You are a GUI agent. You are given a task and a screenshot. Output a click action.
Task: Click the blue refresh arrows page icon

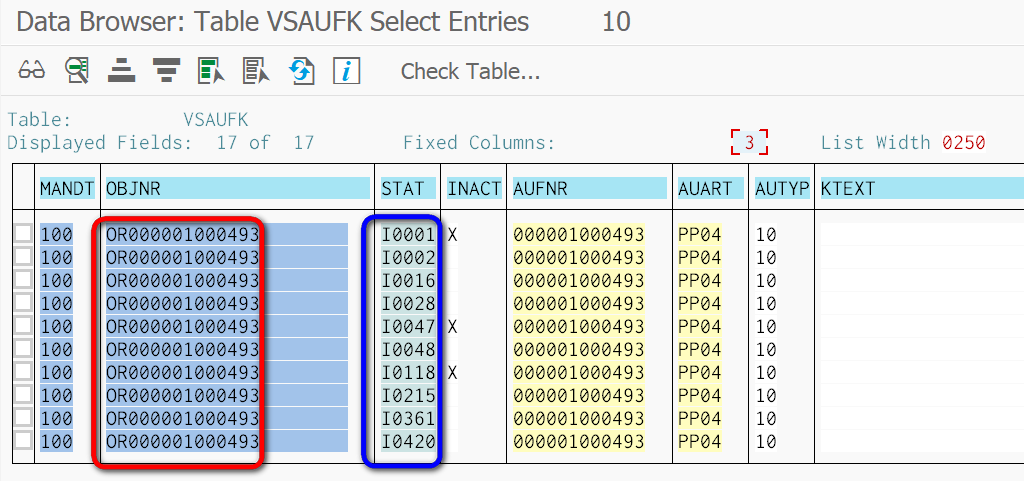[x=301, y=70]
